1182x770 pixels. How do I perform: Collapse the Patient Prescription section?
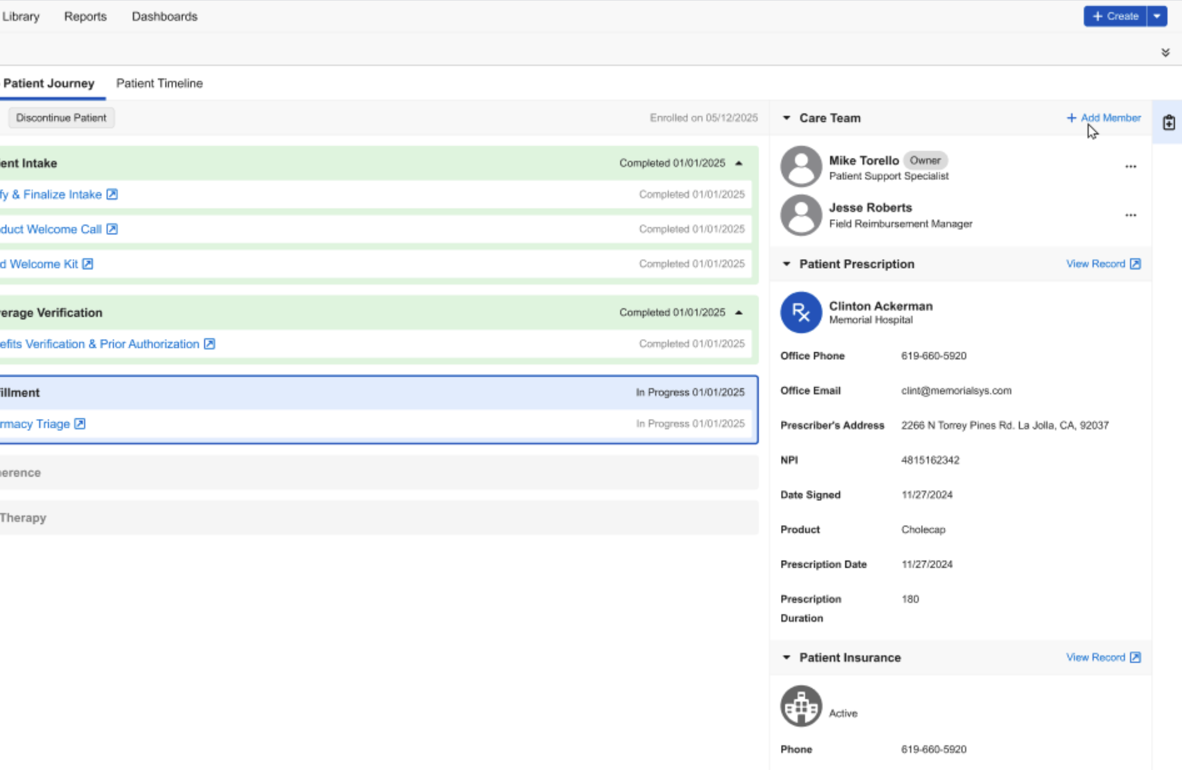786,264
